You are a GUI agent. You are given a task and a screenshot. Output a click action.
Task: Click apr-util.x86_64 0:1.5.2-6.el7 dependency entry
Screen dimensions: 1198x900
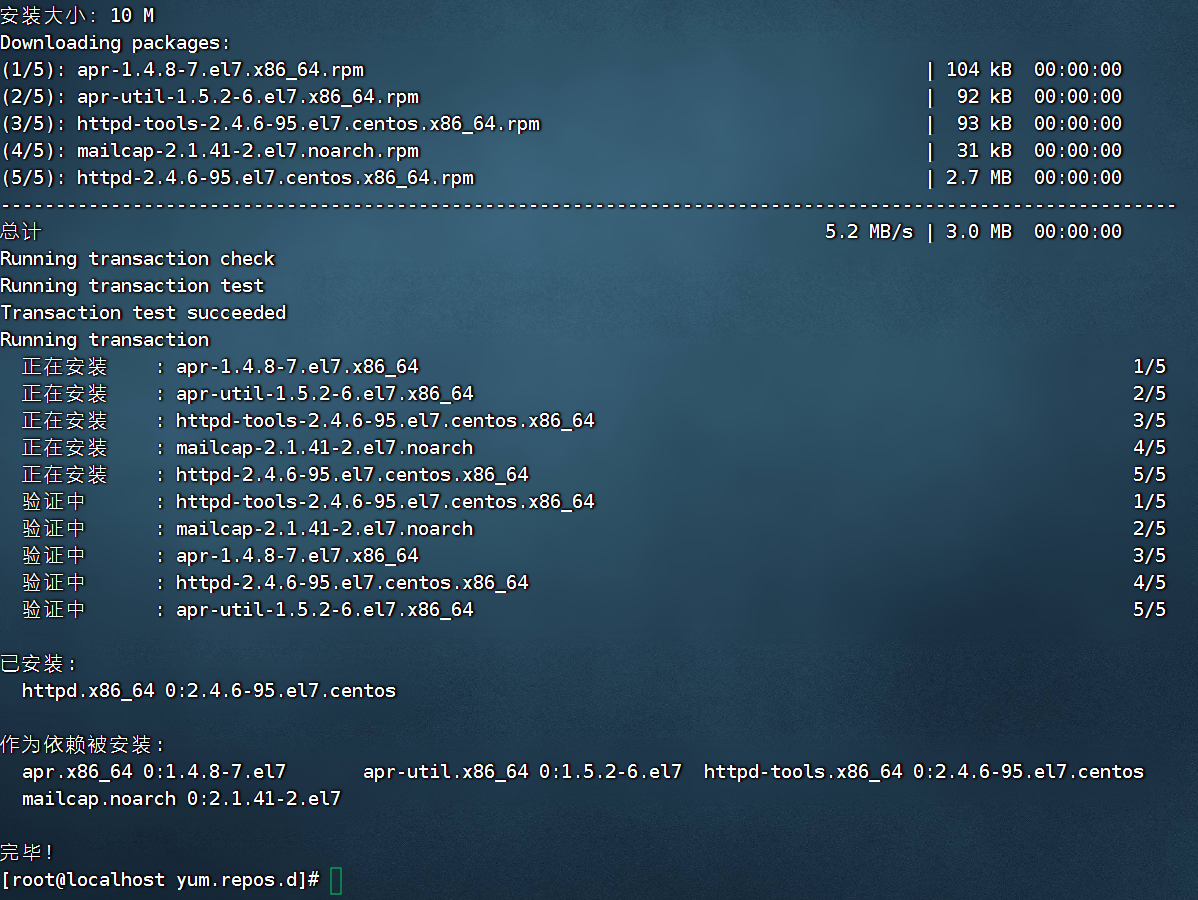click(522, 772)
